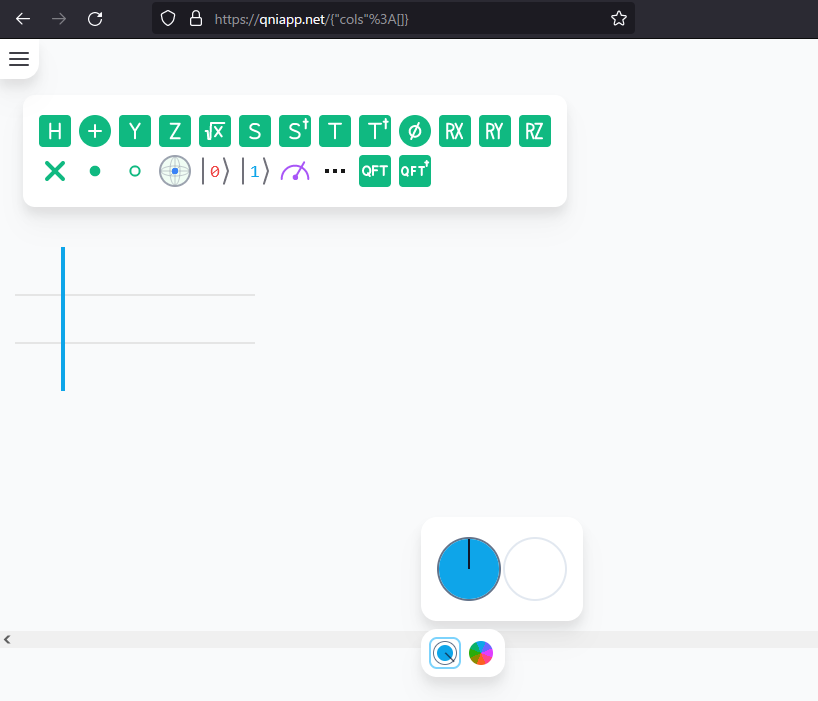The image size is (818, 701).
Task: Switch to the color wheel display mode
Action: 481,653
